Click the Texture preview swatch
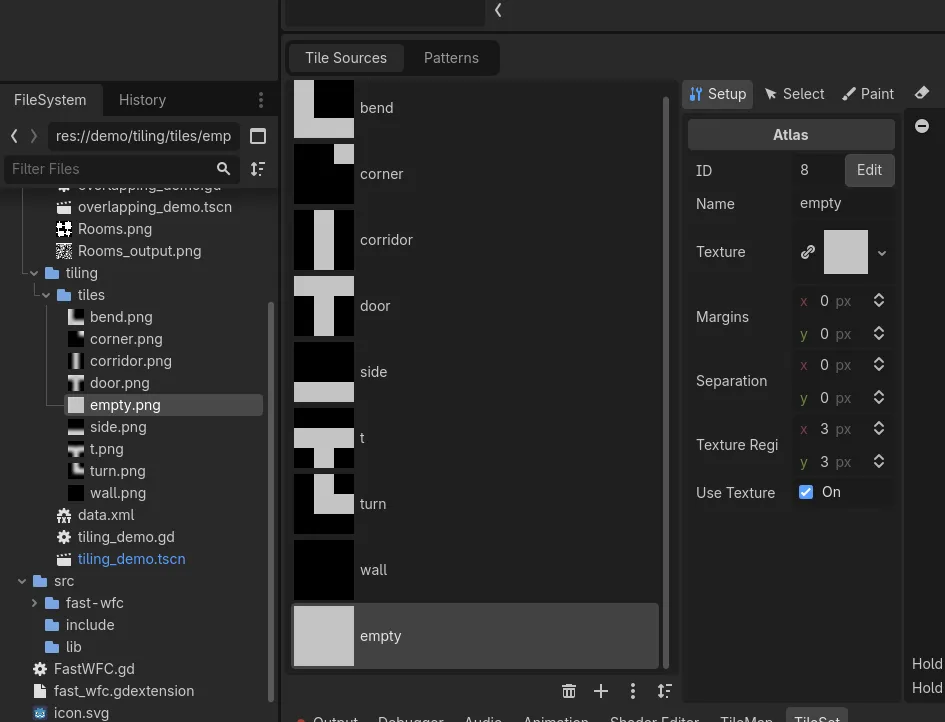 click(846, 252)
